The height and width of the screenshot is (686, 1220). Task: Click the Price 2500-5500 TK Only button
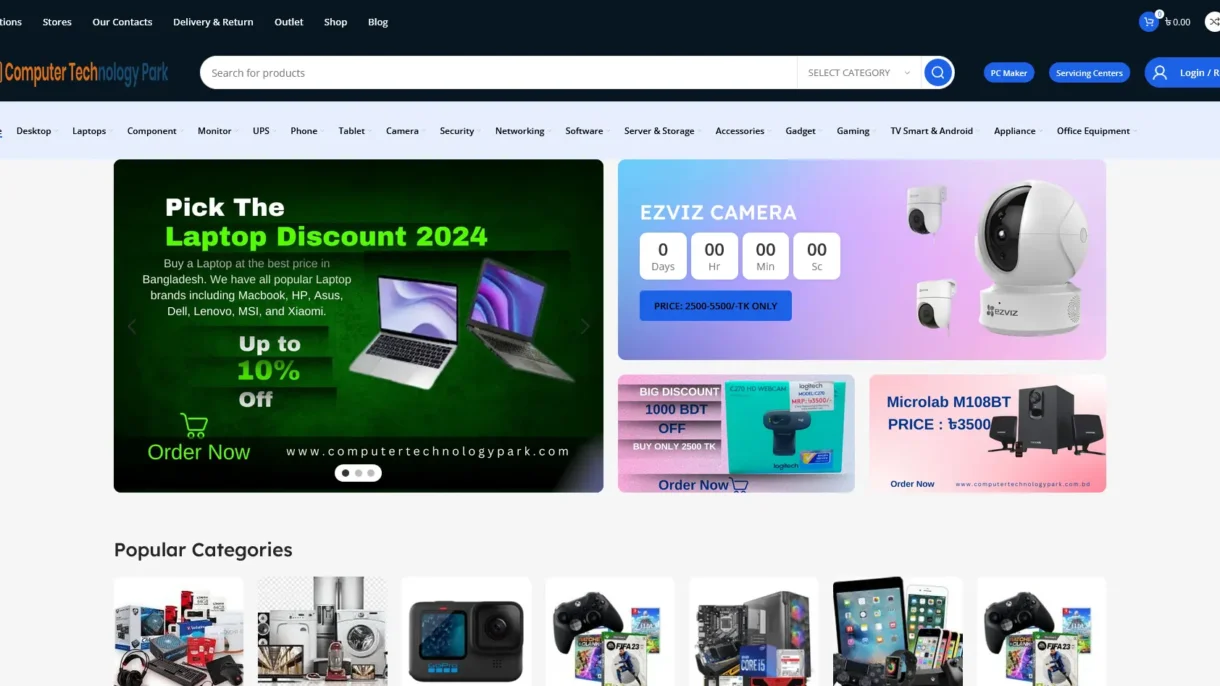click(x=715, y=306)
